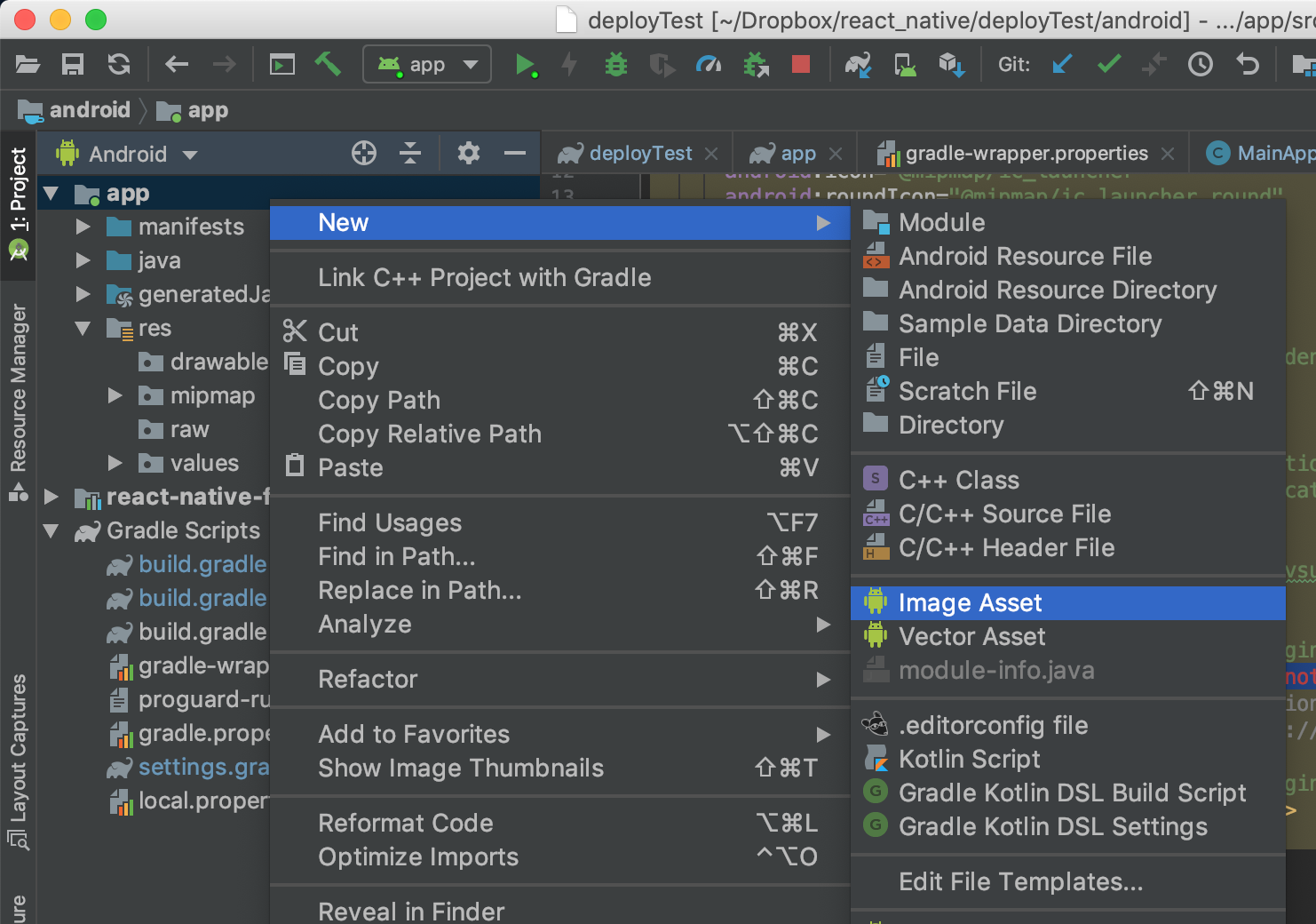Screen dimensions: 1316x924
Task: Expand the generatedJava folder arrow
Action: tap(83, 294)
